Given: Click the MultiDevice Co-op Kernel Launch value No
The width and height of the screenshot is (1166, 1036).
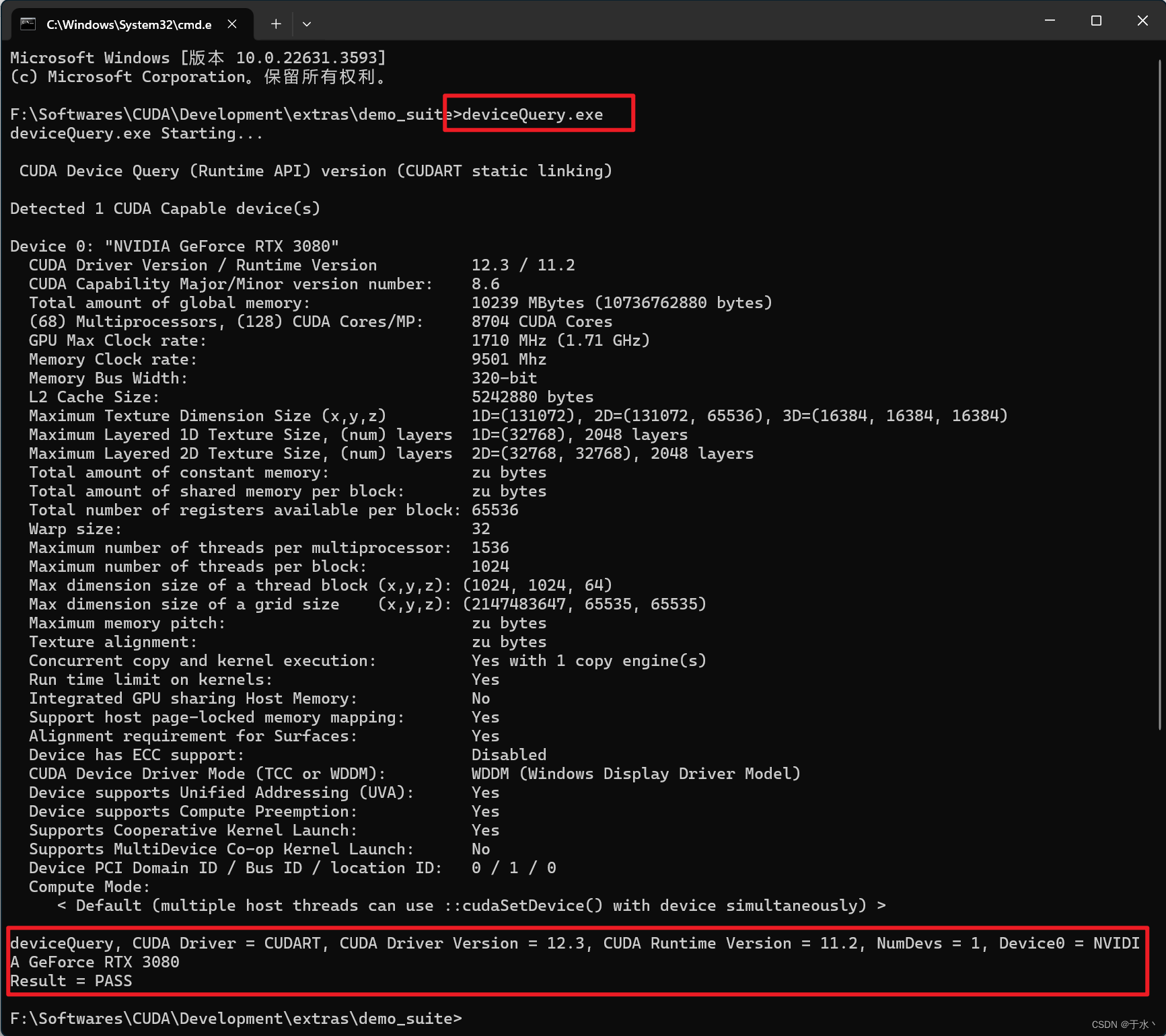Looking at the screenshot, I should [480, 849].
